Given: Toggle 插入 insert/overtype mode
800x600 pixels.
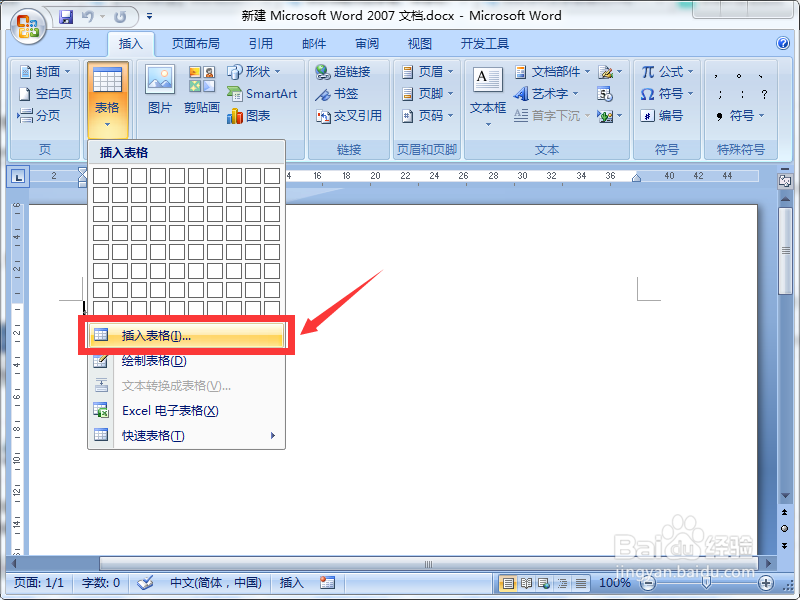Looking at the screenshot, I should pos(291,583).
